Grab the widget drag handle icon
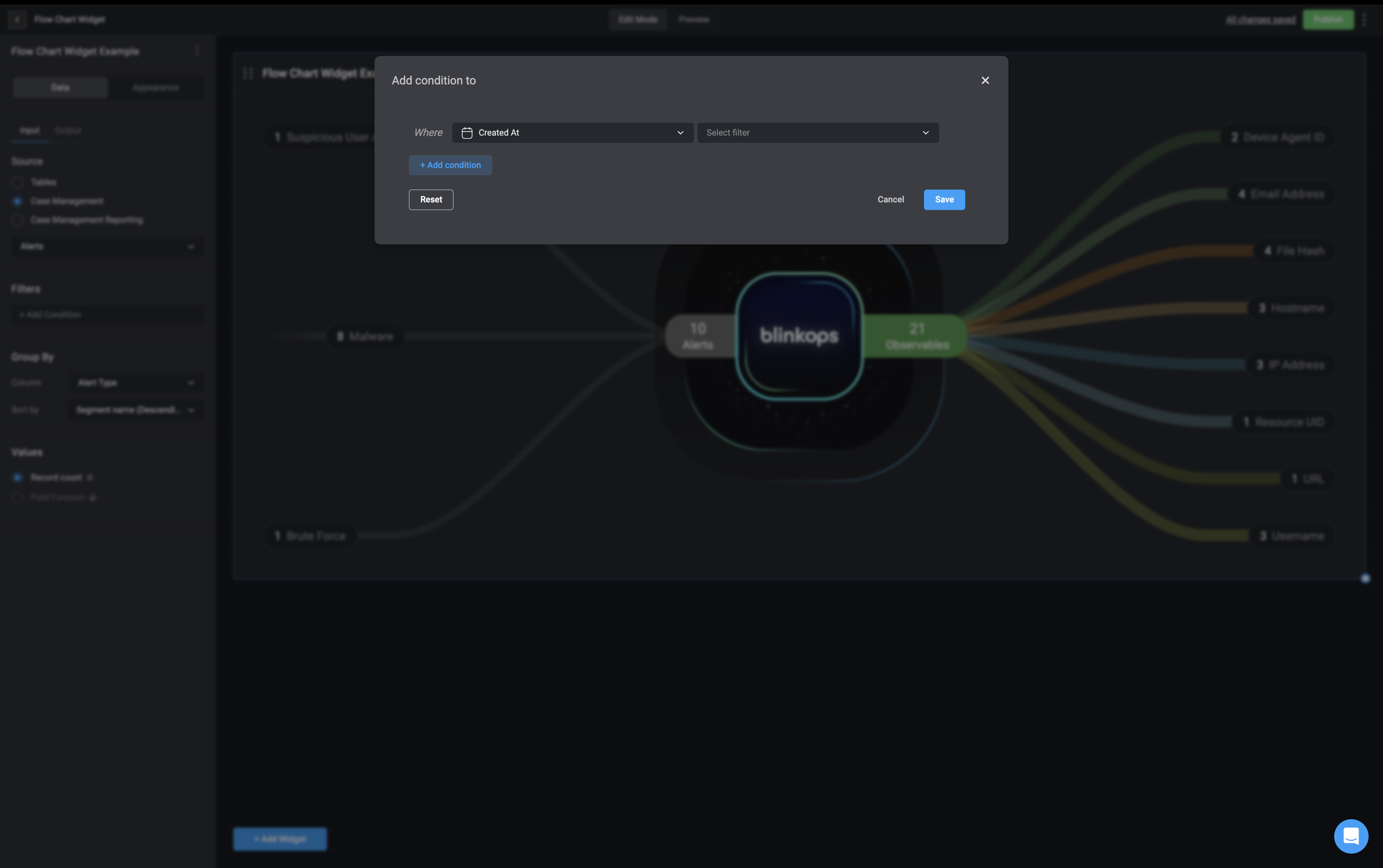 click(x=248, y=74)
